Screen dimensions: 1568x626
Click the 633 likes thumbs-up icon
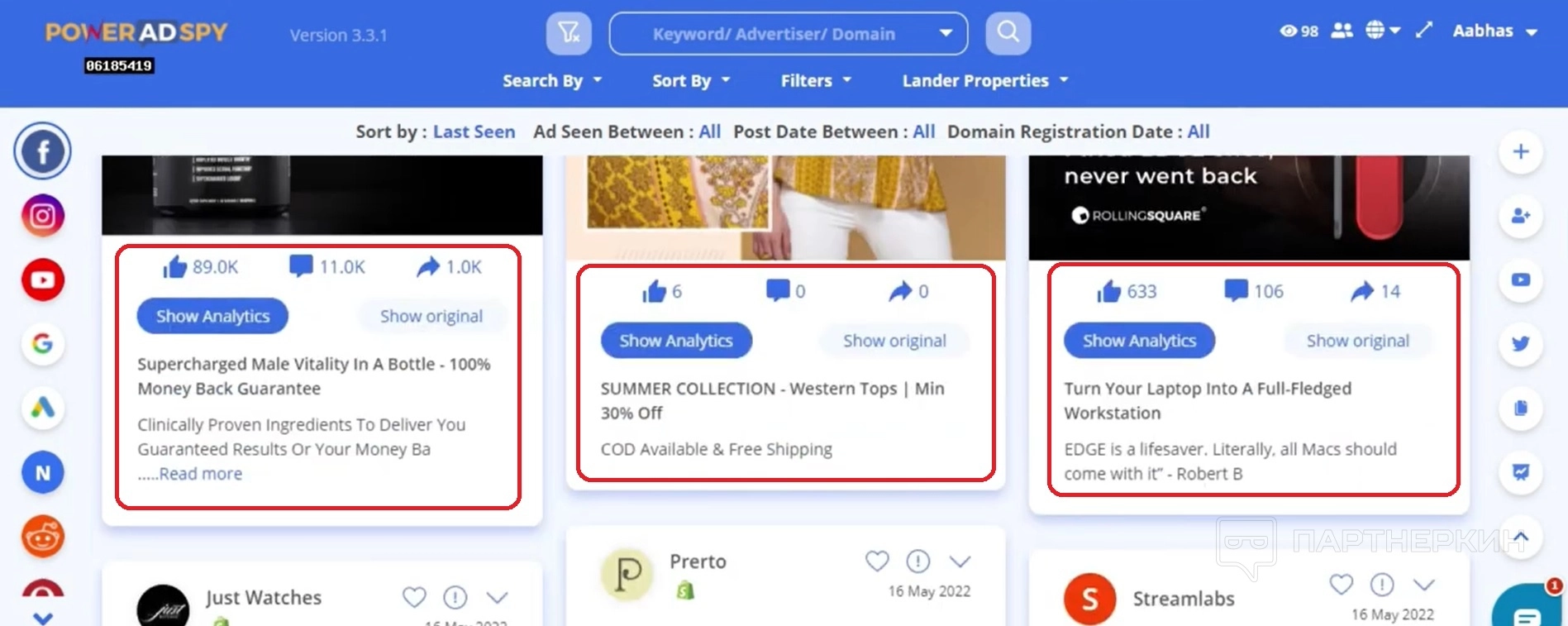(x=1109, y=290)
